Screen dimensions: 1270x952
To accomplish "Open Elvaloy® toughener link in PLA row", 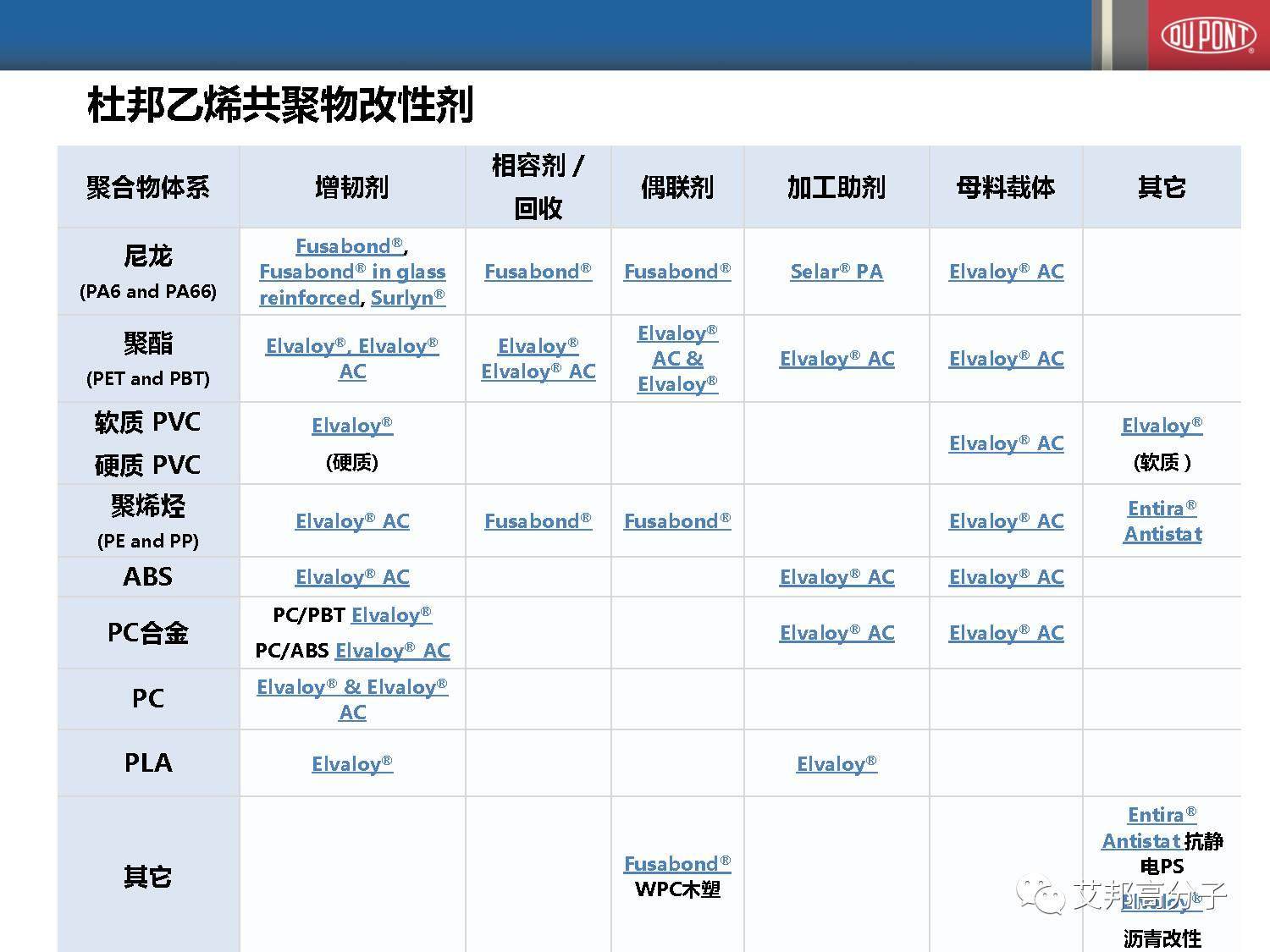I will (x=352, y=764).
